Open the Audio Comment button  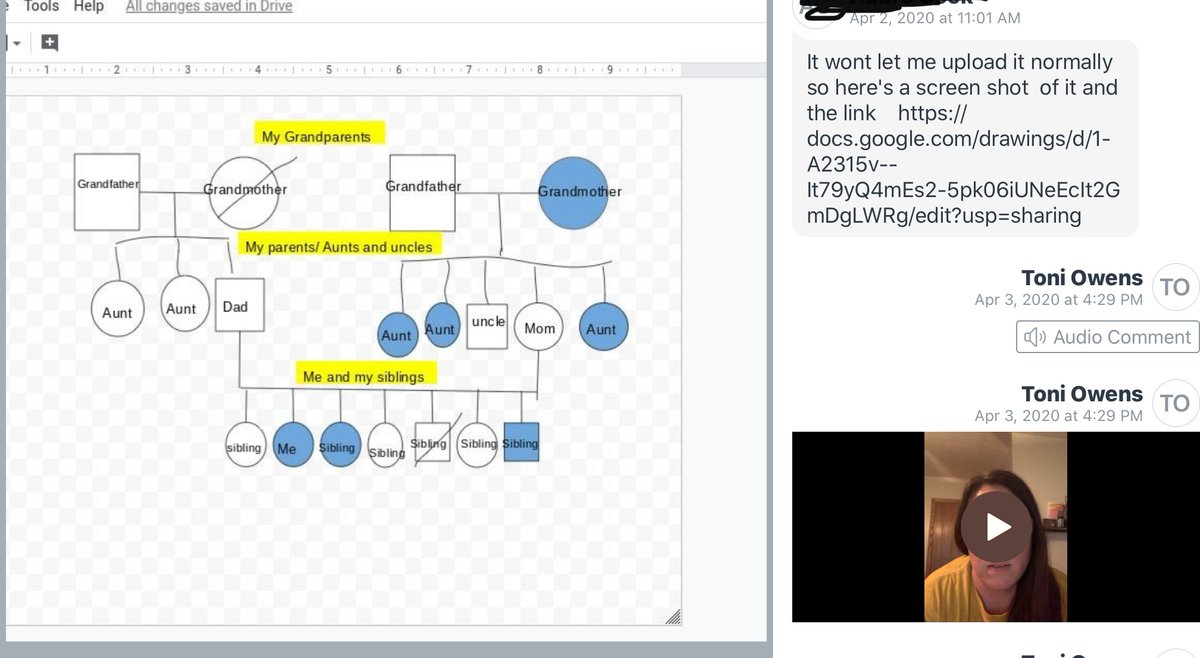1106,337
